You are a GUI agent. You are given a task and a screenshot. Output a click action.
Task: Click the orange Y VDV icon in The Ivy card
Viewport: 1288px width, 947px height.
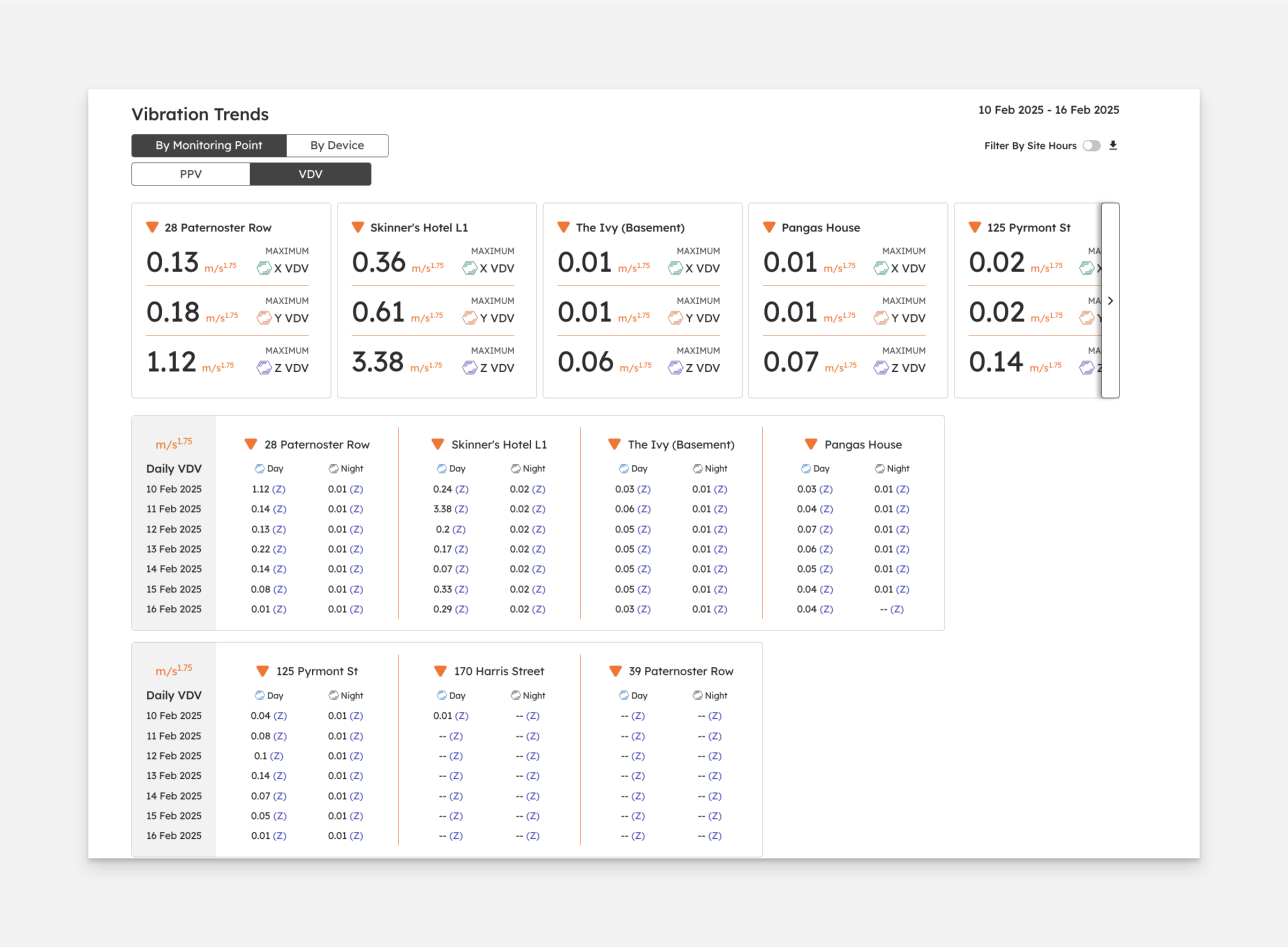[675, 318]
